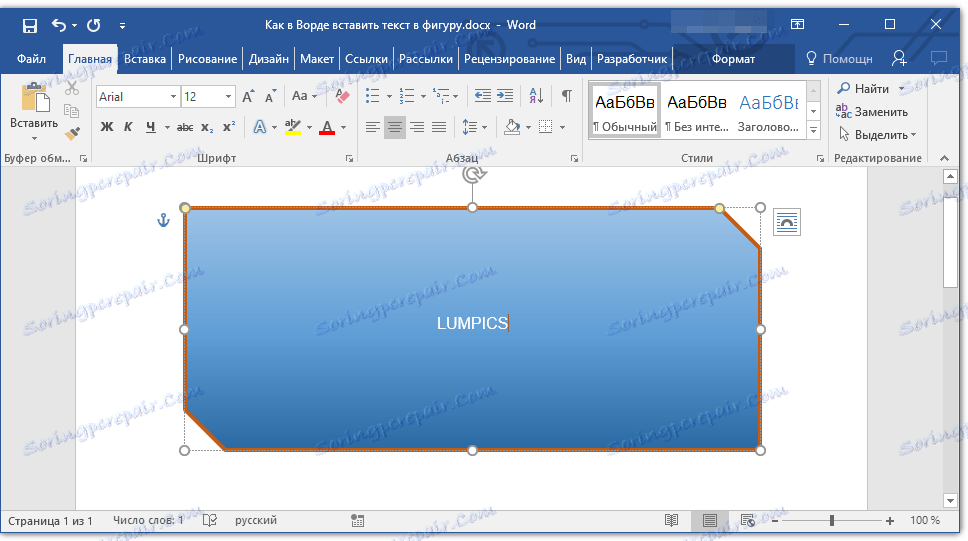
Task: Open the Формат contextual tab
Action: 733,59
